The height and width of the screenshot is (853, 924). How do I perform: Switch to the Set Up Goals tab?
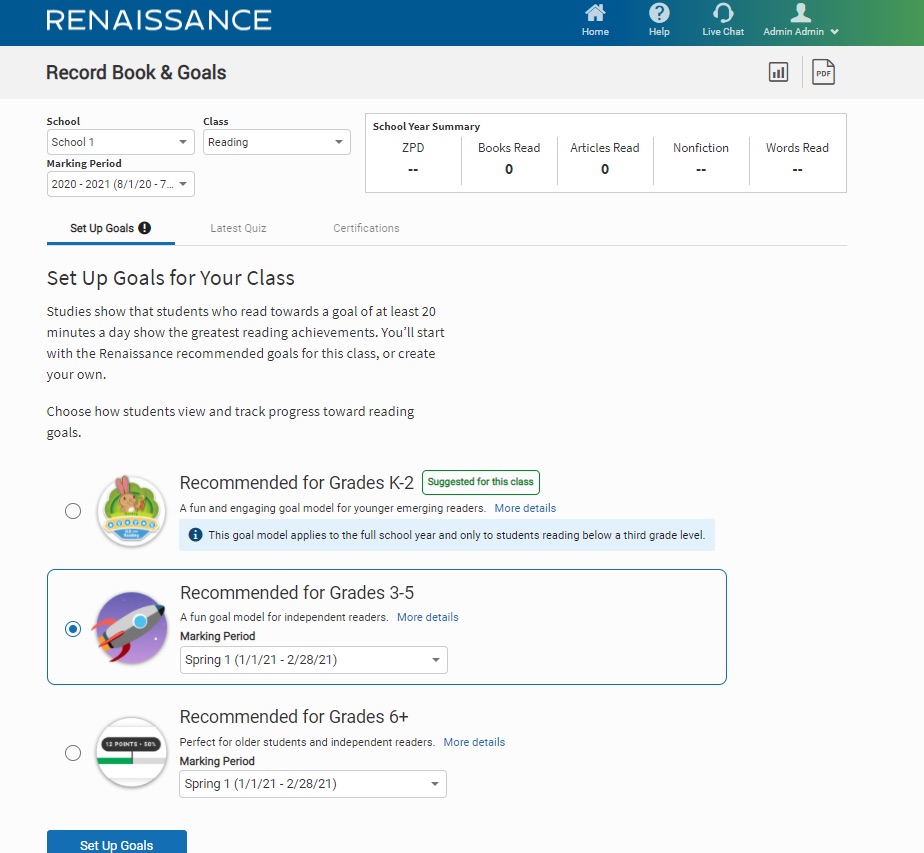(x=111, y=229)
